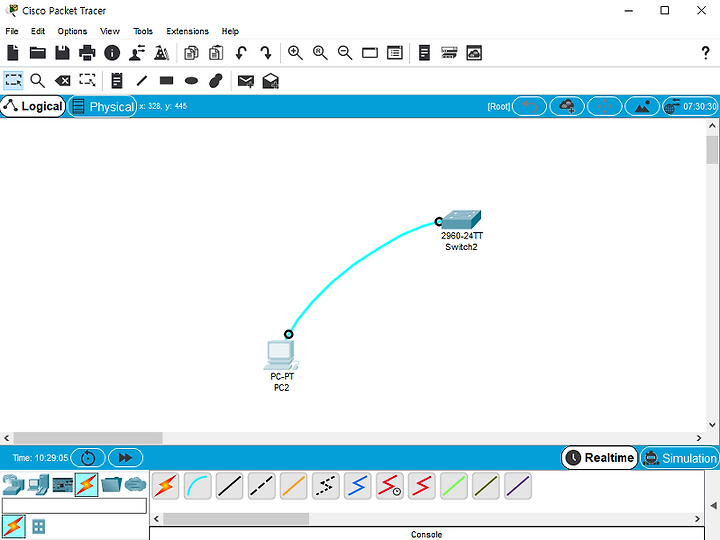The width and height of the screenshot is (720, 540).
Task: Activate the Inspect magnifier tool
Action: click(x=38, y=81)
